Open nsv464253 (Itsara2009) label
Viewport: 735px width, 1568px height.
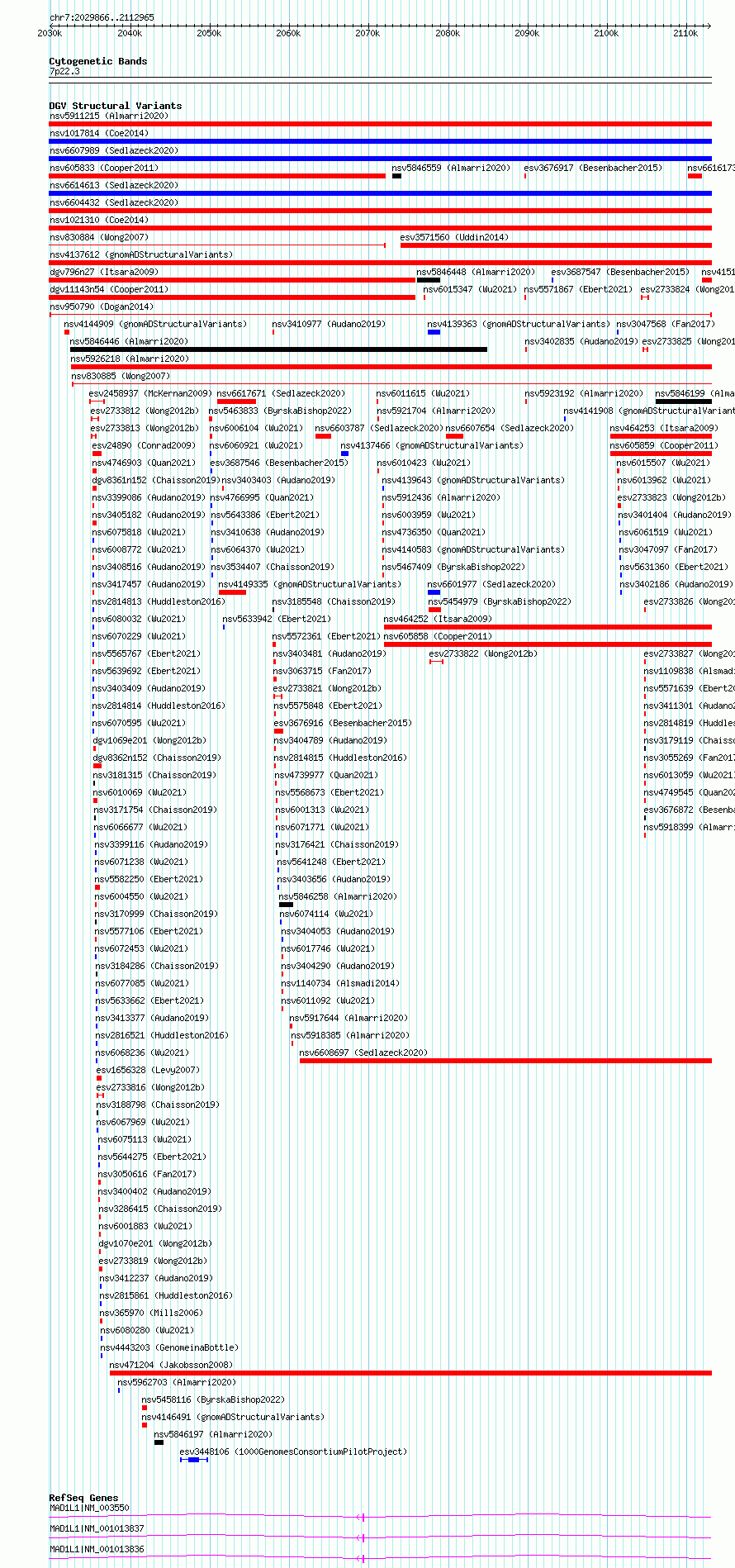pos(664,428)
